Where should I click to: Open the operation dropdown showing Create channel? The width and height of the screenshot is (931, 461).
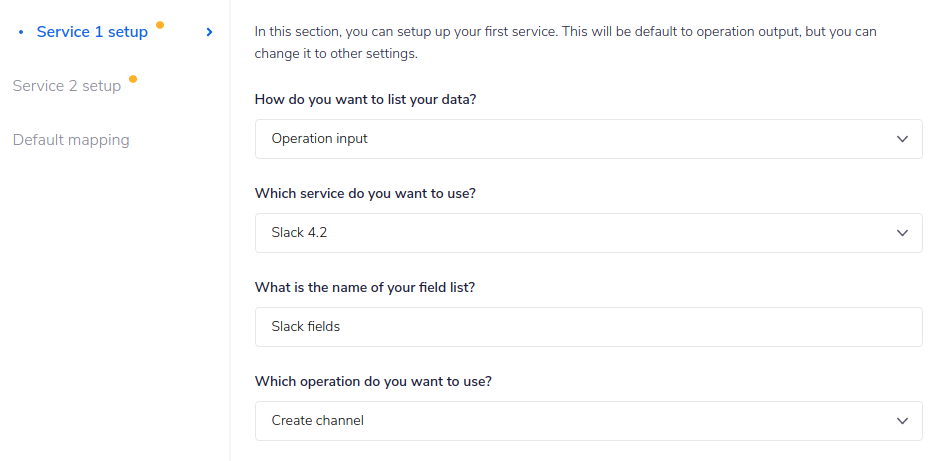point(588,421)
